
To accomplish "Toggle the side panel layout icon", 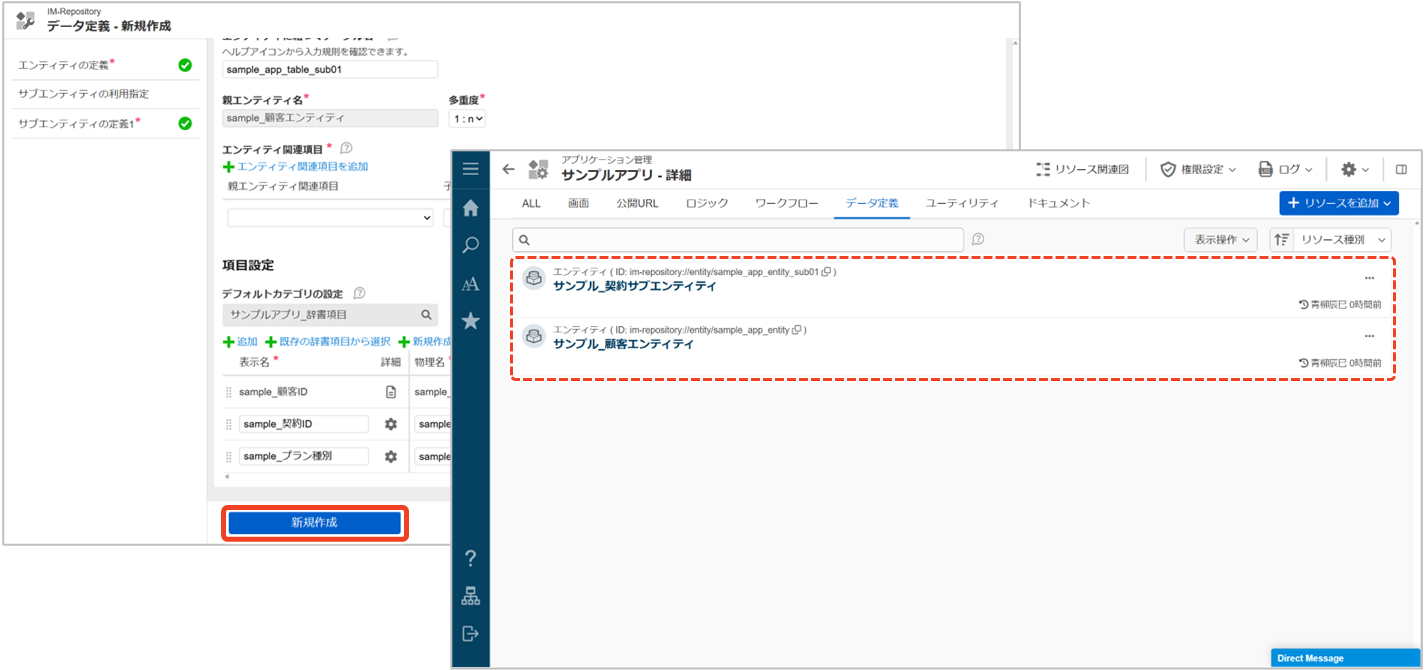I will (x=1401, y=169).
